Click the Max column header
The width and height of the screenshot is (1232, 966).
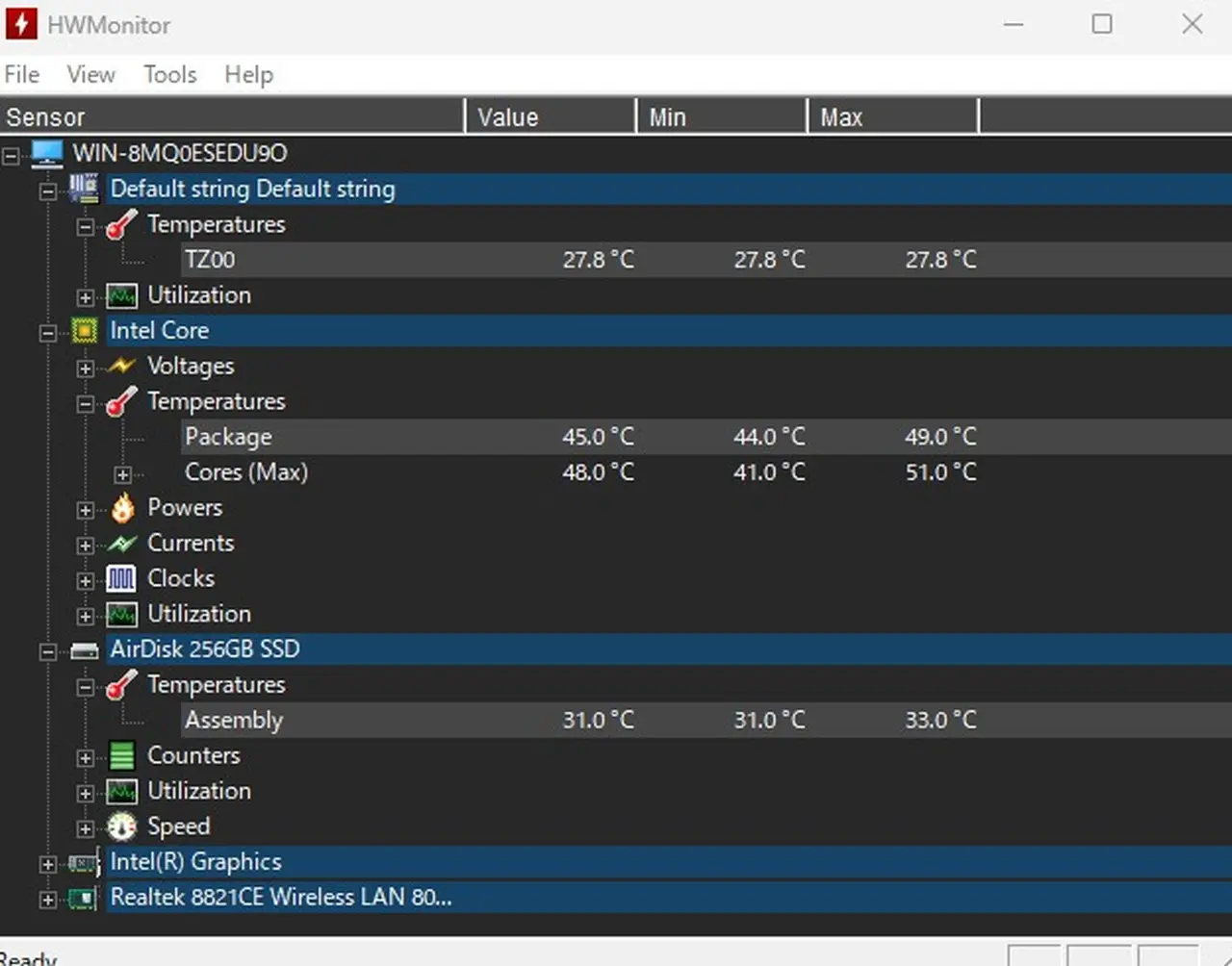click(891, 117)
